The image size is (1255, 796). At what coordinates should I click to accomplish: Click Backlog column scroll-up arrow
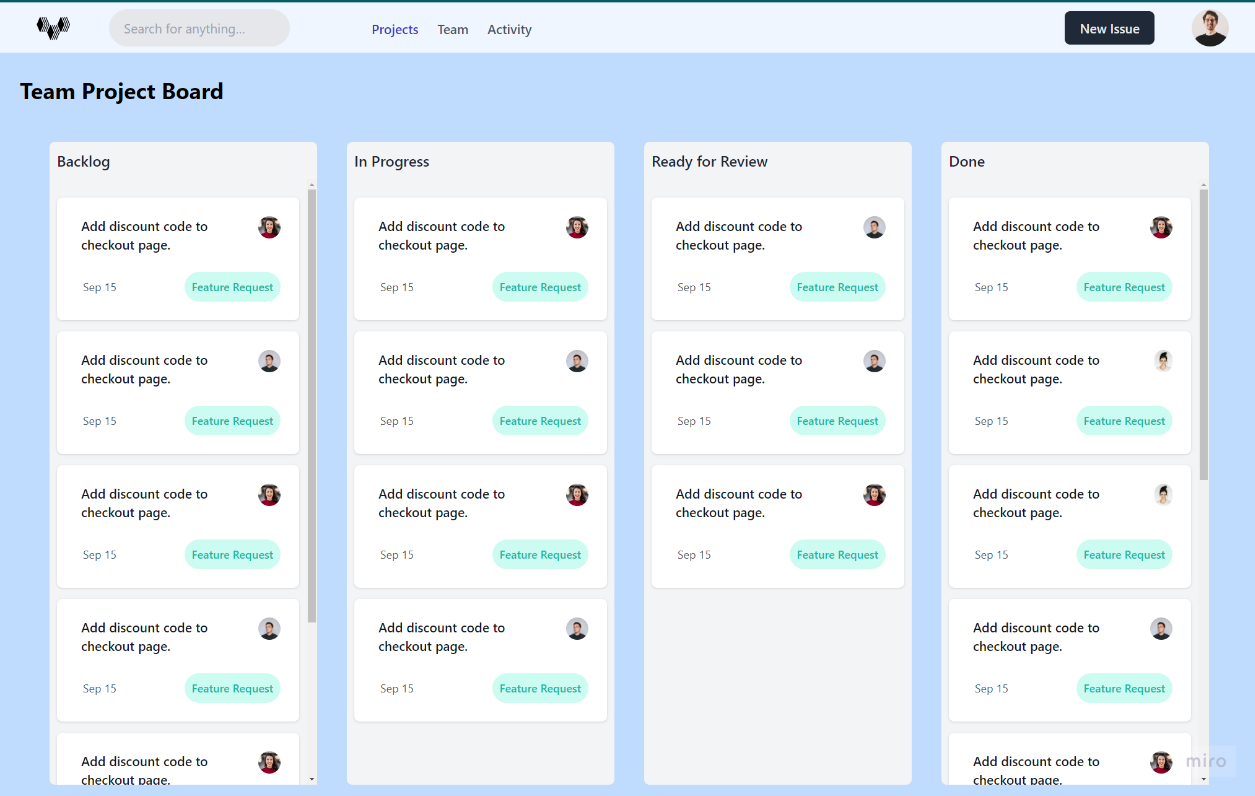(x=312, y=185)
